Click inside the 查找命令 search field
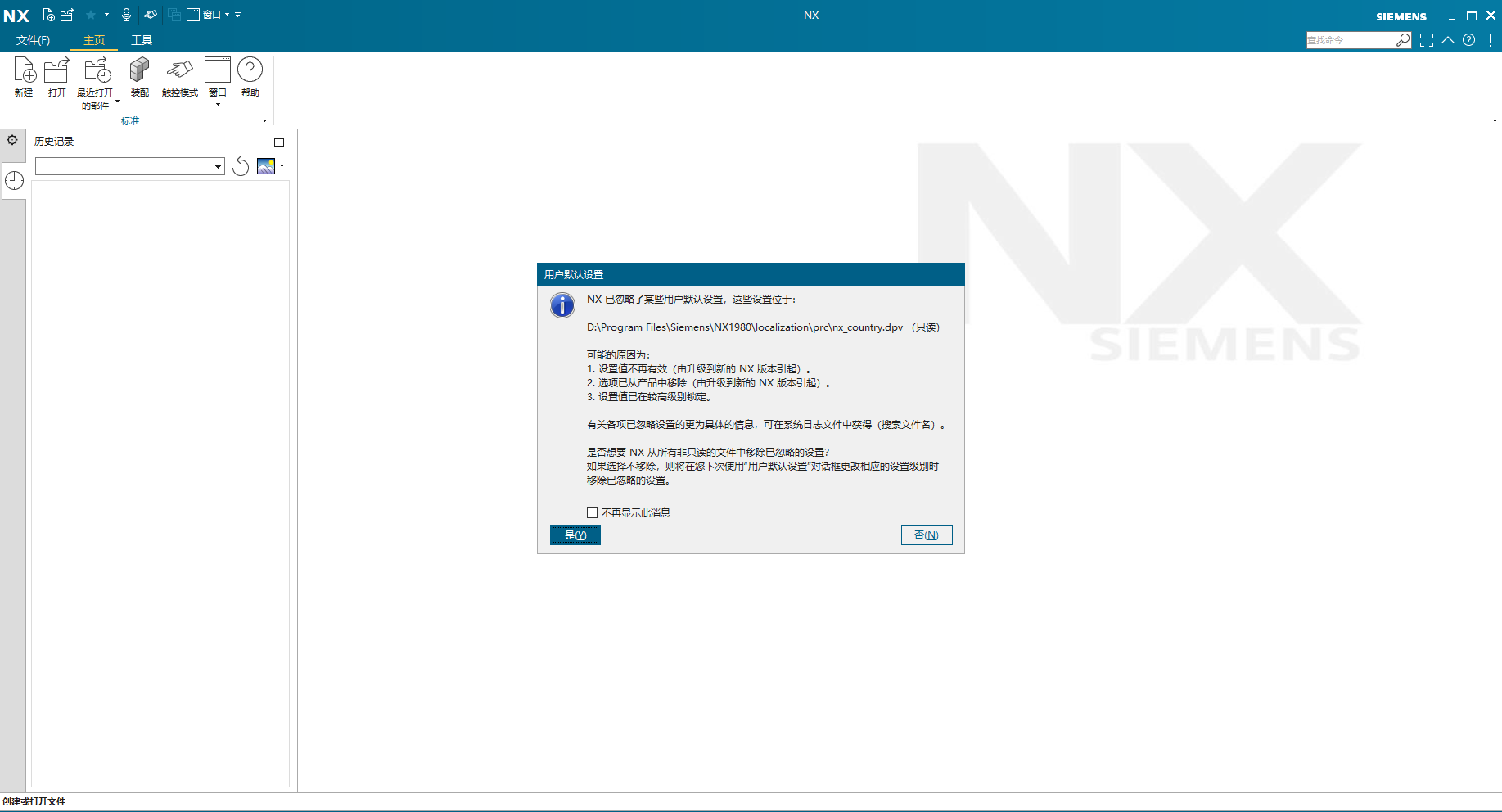The width and height of the screenshot is (1502, 812). coord(1351,39)
